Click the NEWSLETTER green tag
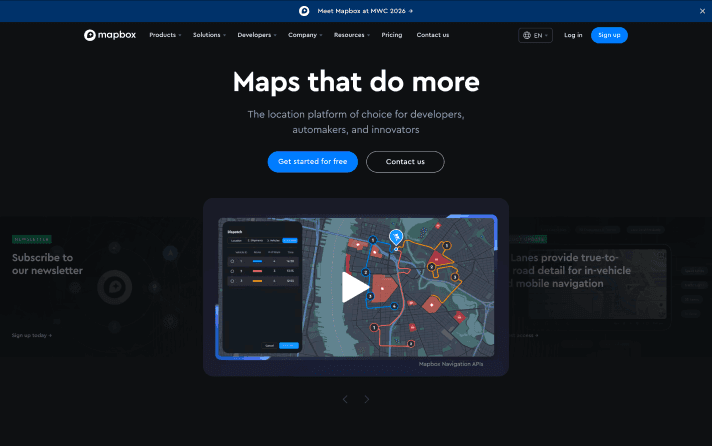This screenshot has height=446, width=712. [x=32, y=239]
